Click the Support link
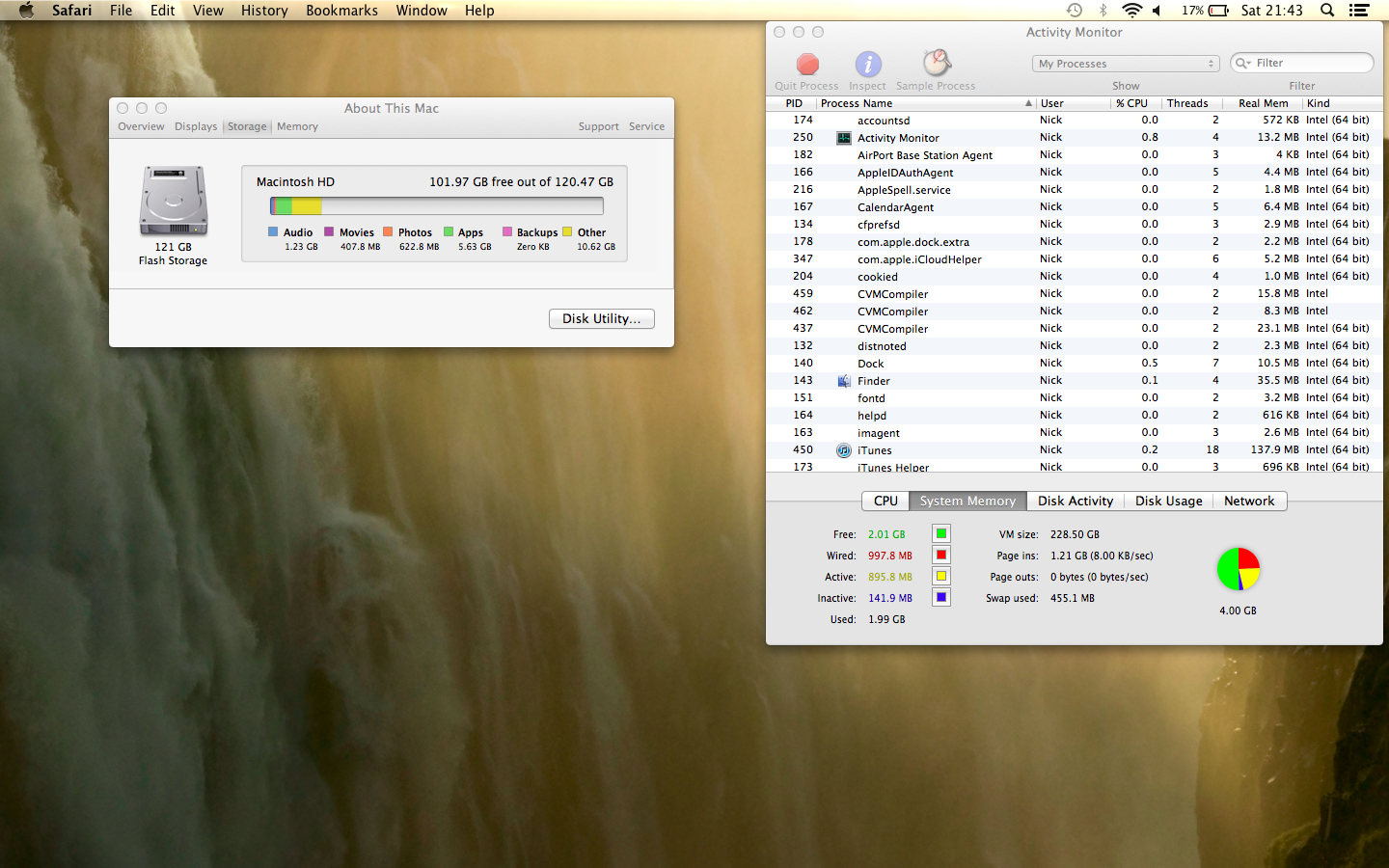 (x=599, y=126)
